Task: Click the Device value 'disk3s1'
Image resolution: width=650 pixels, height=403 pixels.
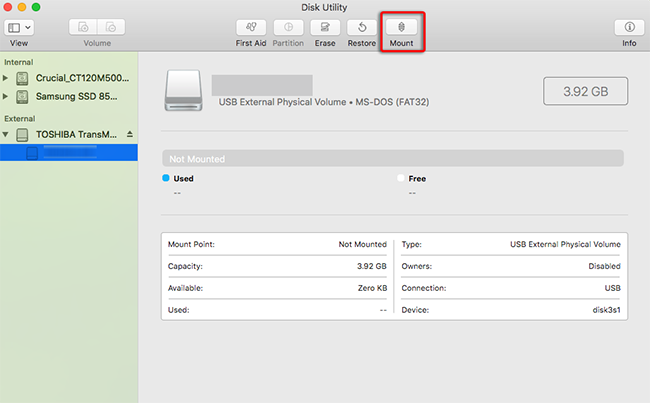Action: (606, 310)
